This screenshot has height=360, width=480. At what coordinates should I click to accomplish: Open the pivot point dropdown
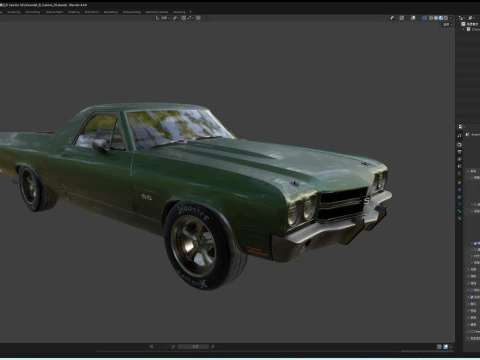coord(176,18)
